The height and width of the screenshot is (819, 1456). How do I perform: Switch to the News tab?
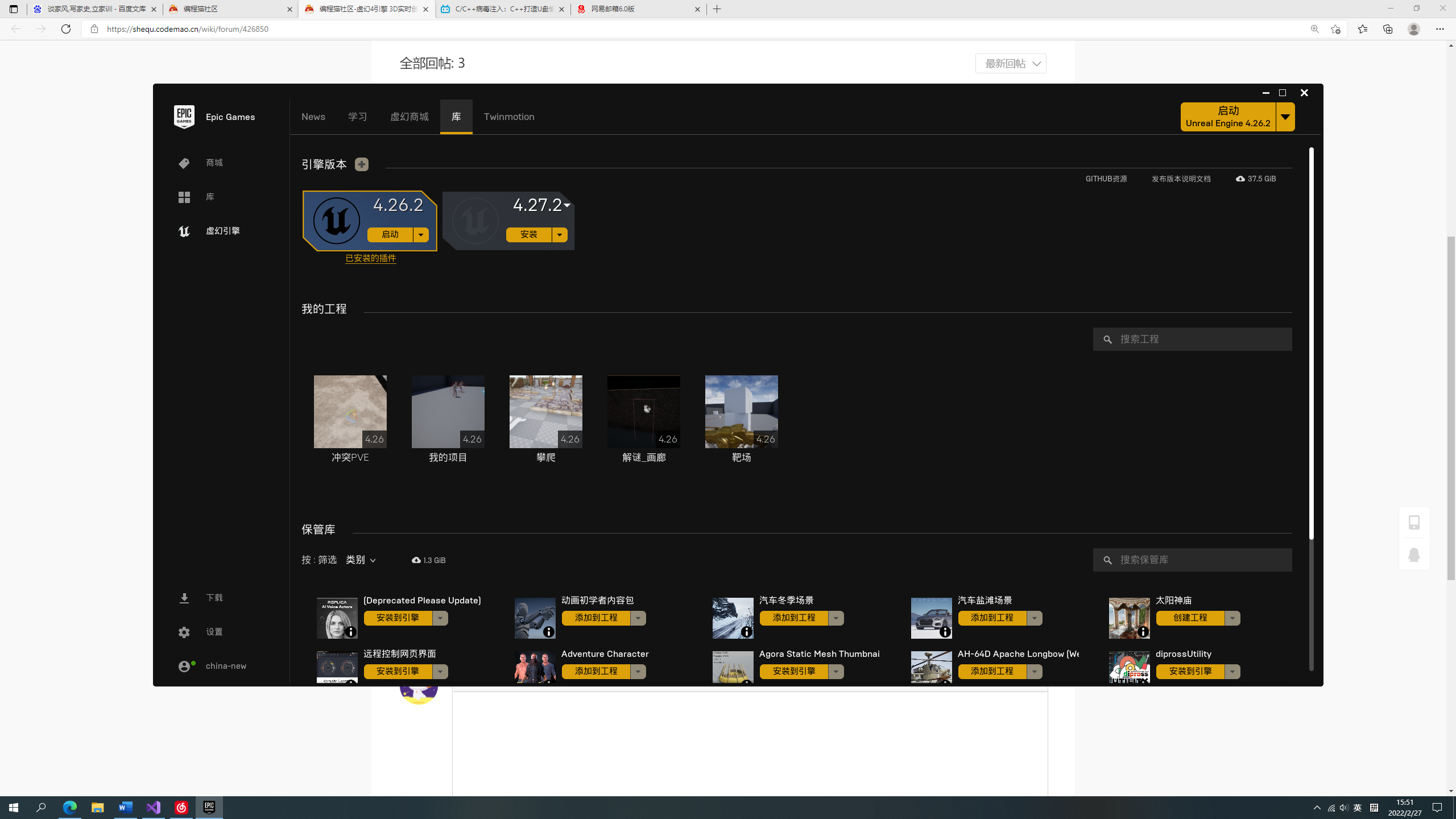click(313, 117)
